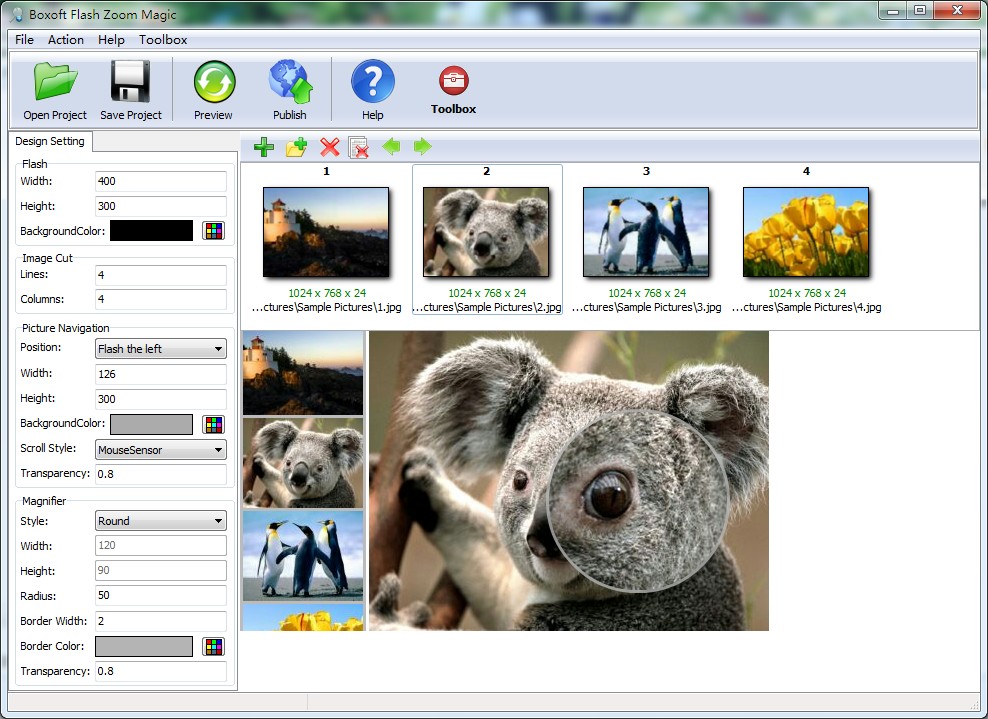Open the File menu
The image size is (988, 719).
(24, 40)
